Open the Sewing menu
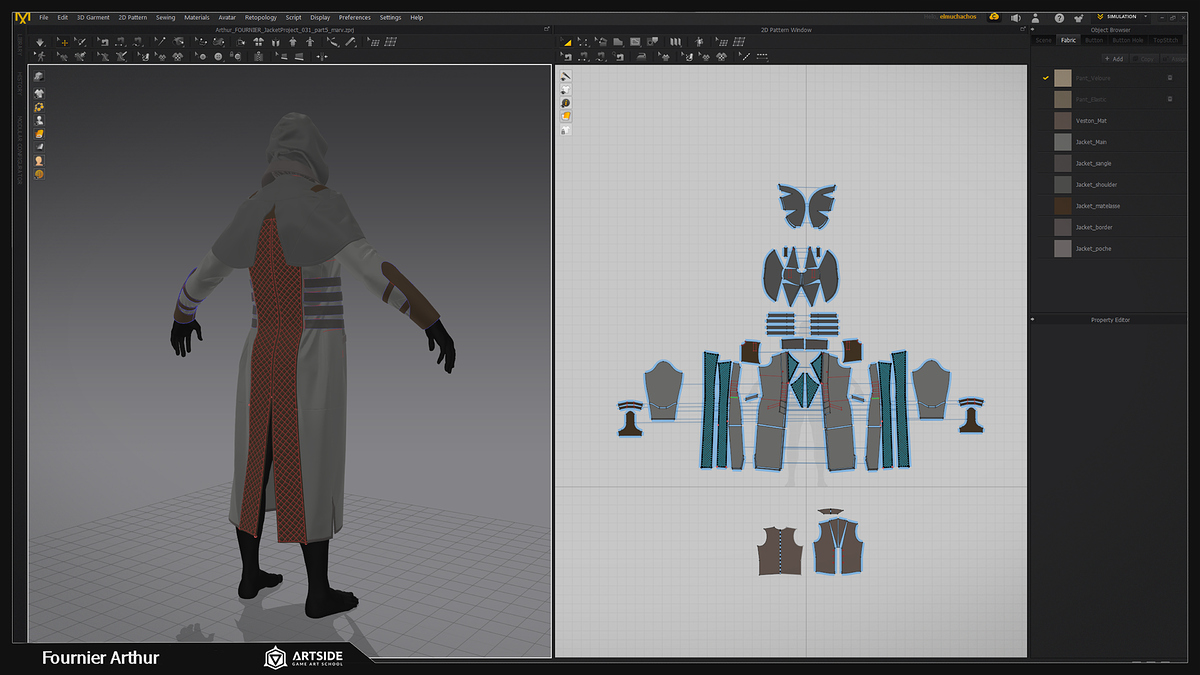The width and height of the screenshot is (1200, 675). click(165, 17)
